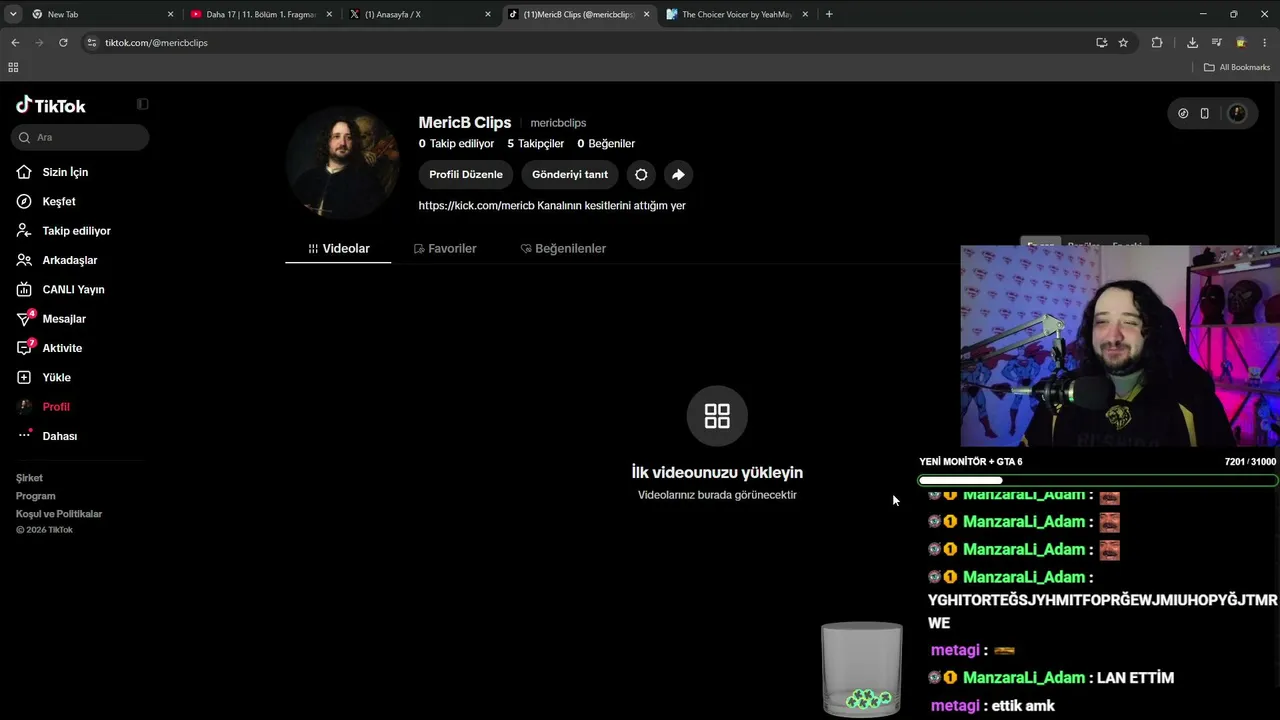Click the streamer webcam overlay
The width and height of the screenshot is (1280, 720).
pyautogui.click(x=1120, y=346)
